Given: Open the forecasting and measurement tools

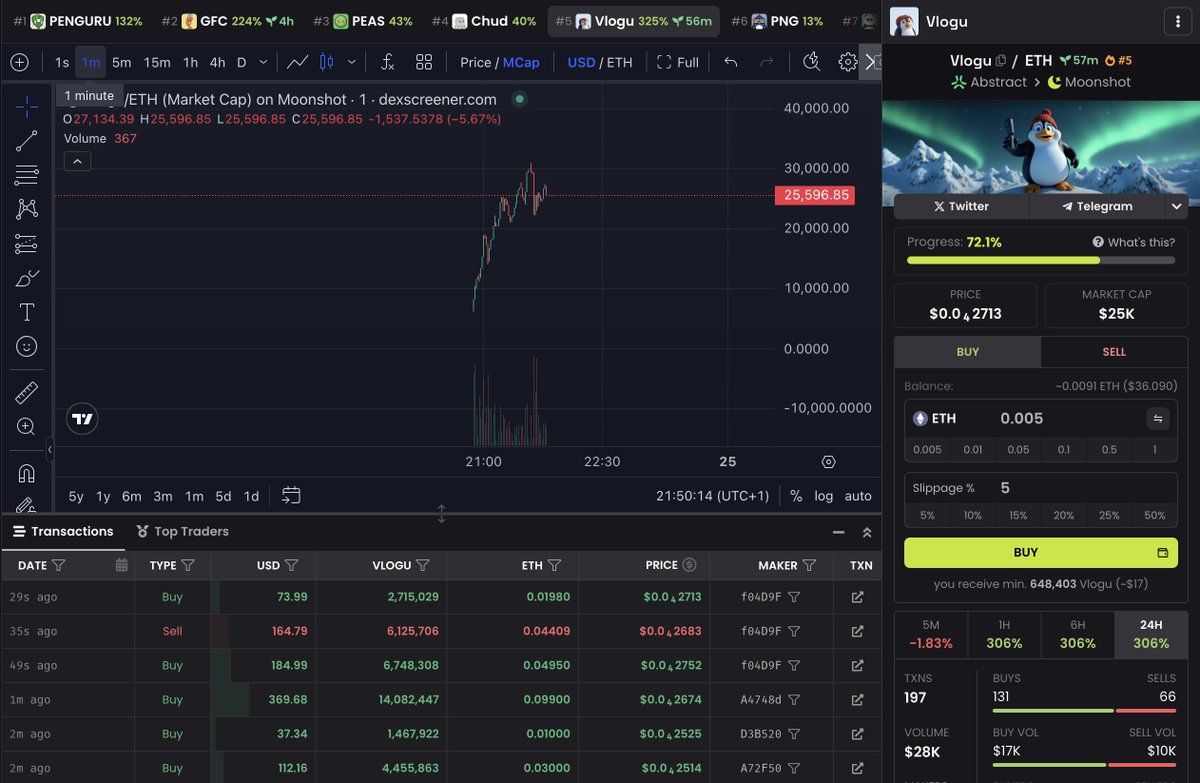Looking at the screenshot, I should click(x=27, y=244).
